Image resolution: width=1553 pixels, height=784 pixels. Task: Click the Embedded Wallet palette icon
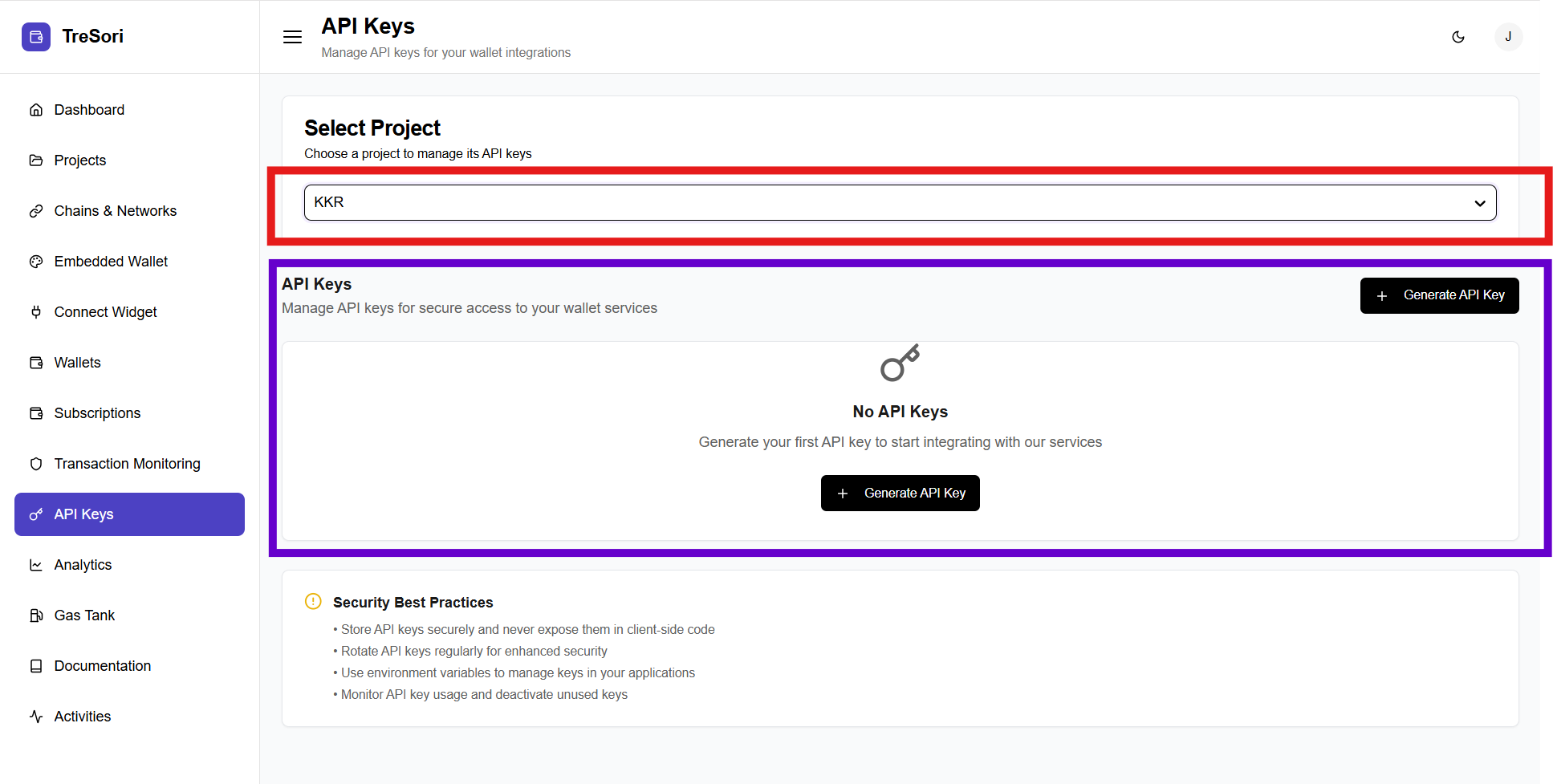36,262
